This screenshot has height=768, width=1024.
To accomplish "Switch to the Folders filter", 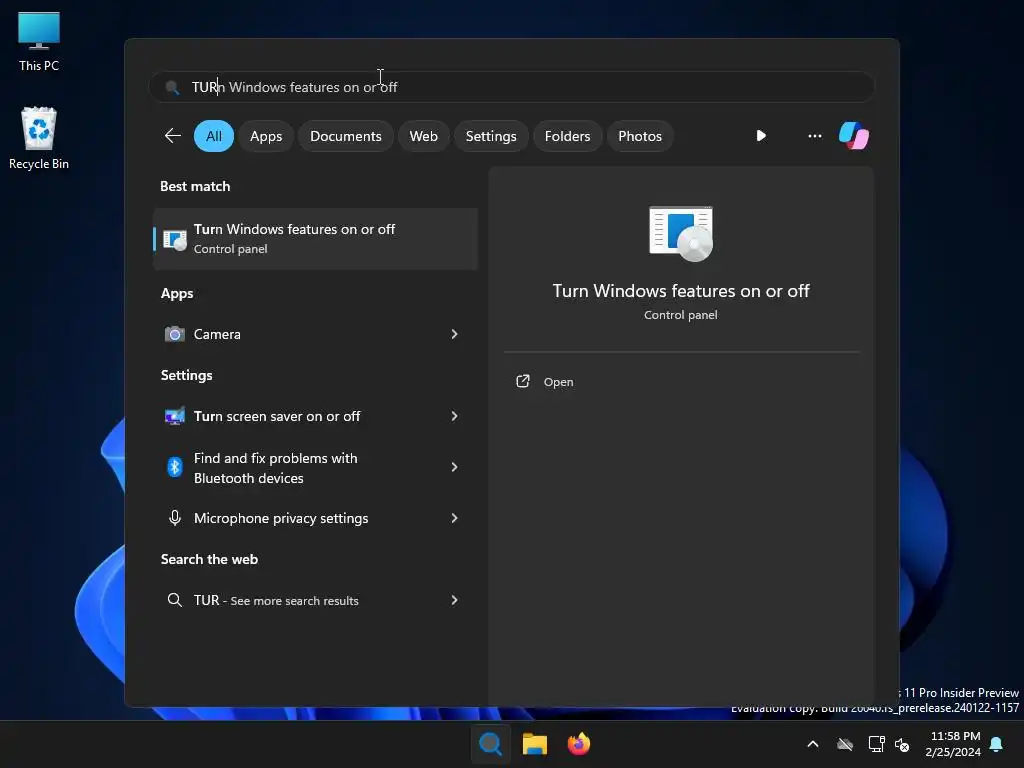I will [567, 136].
